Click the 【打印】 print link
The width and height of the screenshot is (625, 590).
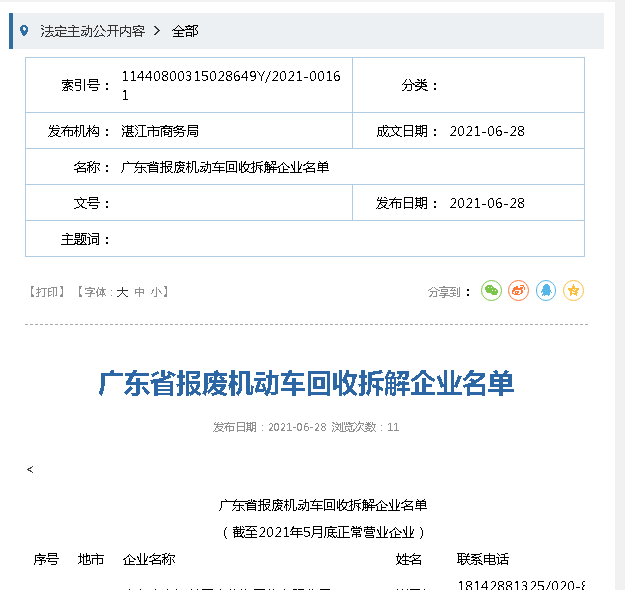pyautogui.click(x=47, y=292)
